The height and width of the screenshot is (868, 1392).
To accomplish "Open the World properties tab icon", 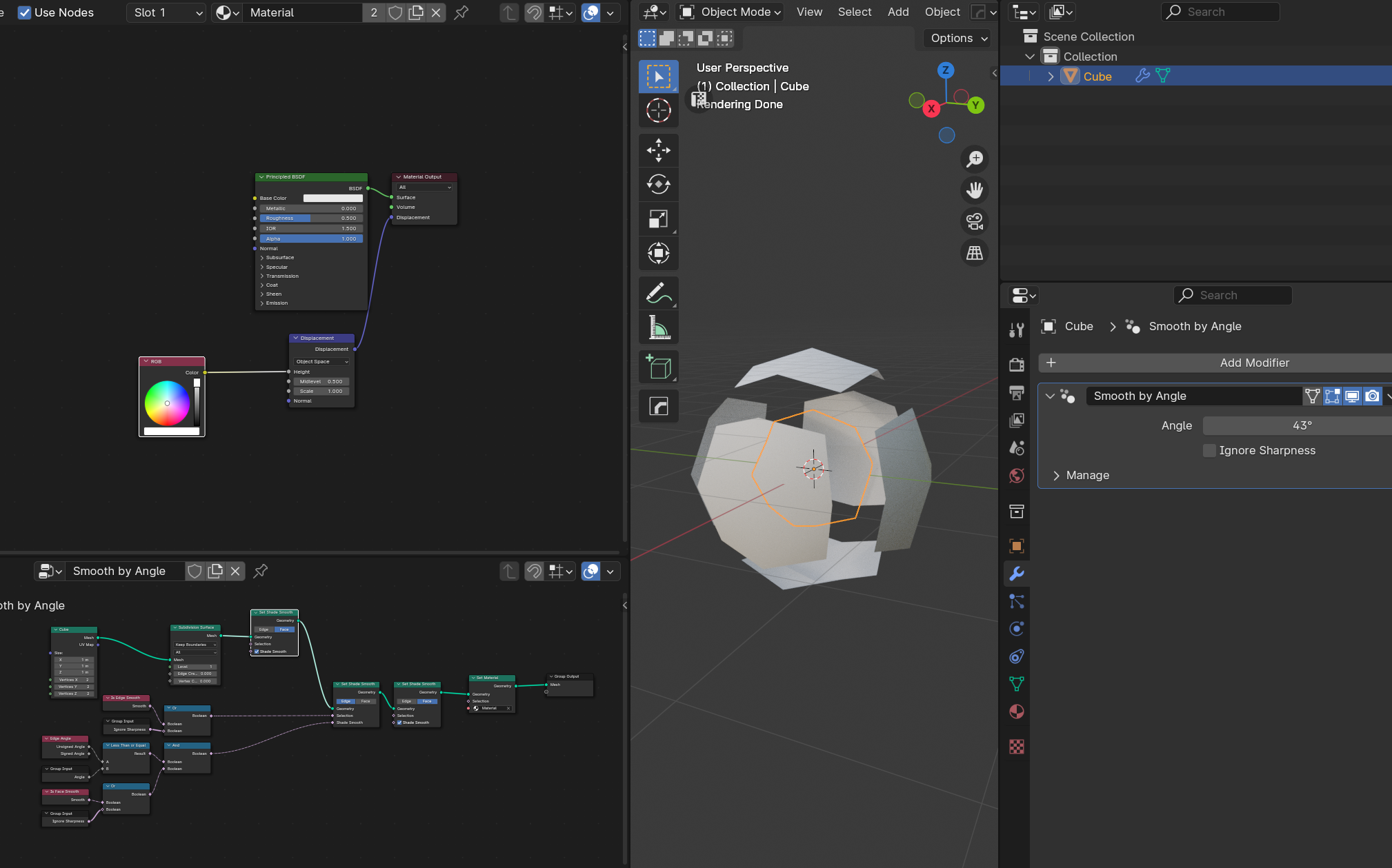I will click(1017, 476).
